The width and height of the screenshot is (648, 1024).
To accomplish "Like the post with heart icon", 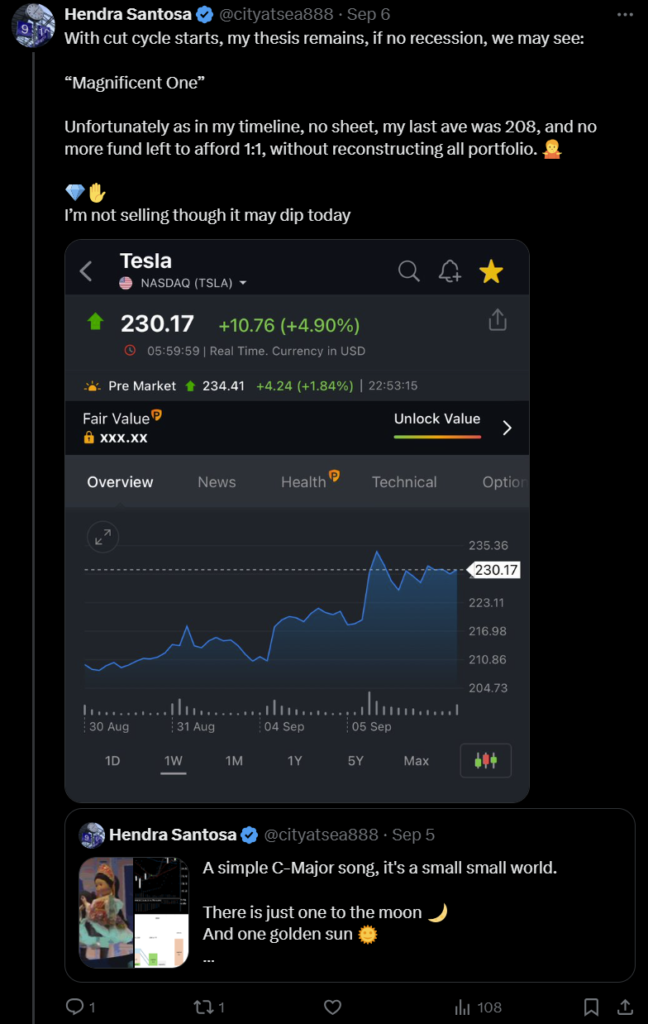I will (x=332, y=1007).
